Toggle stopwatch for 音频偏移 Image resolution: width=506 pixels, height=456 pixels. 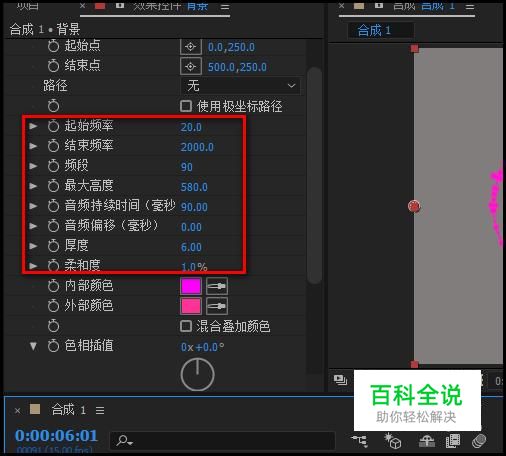(x=53, y=226)
